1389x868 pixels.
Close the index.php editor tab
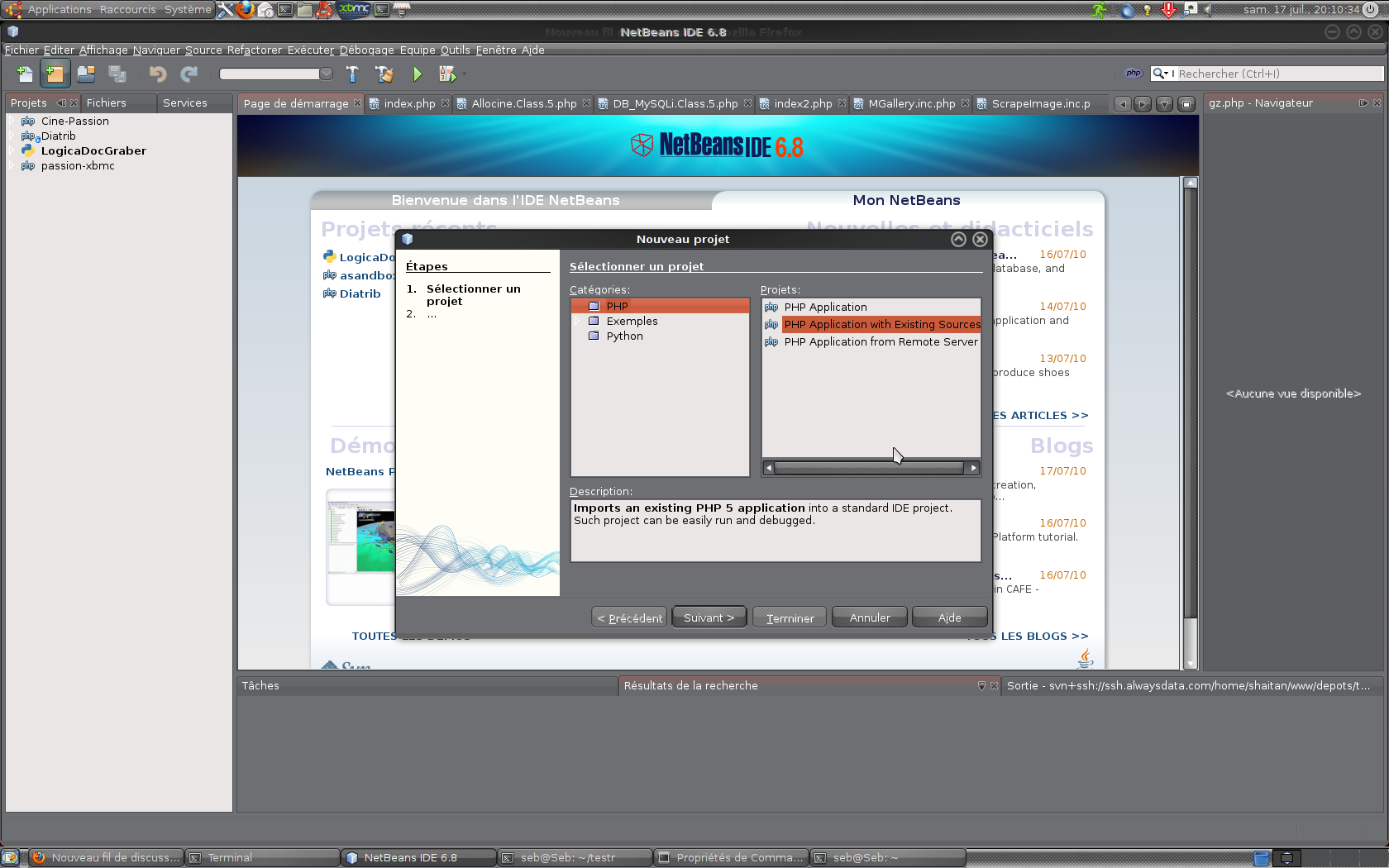445,103
